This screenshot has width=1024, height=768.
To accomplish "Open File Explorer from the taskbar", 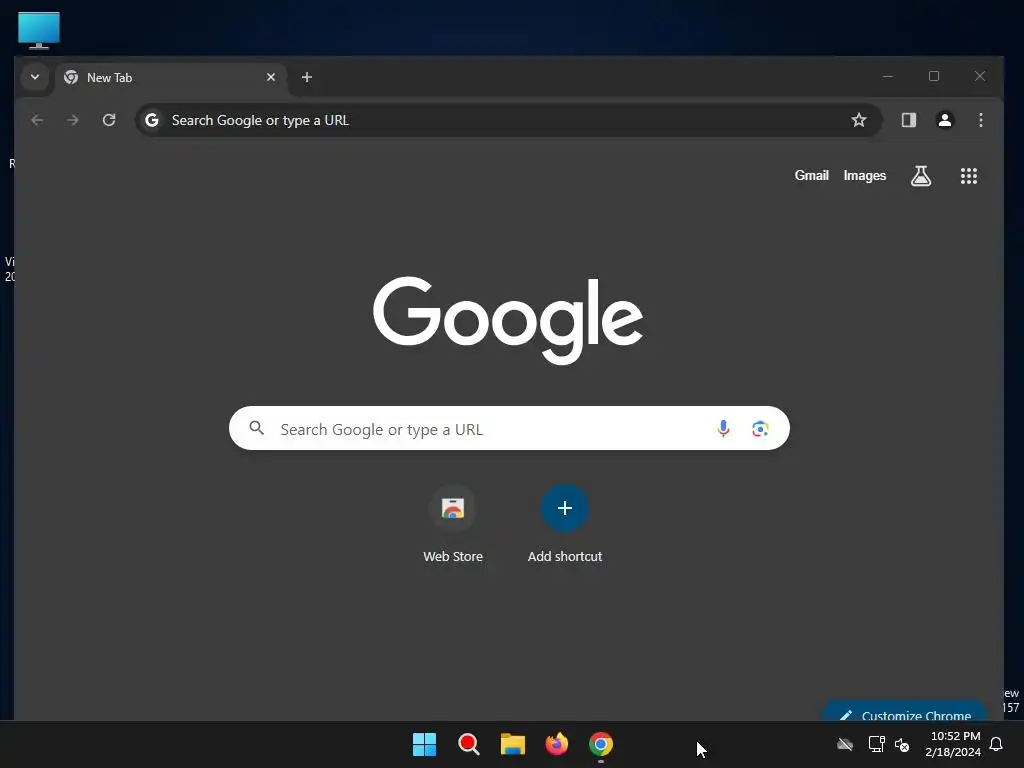I will 513,744.
